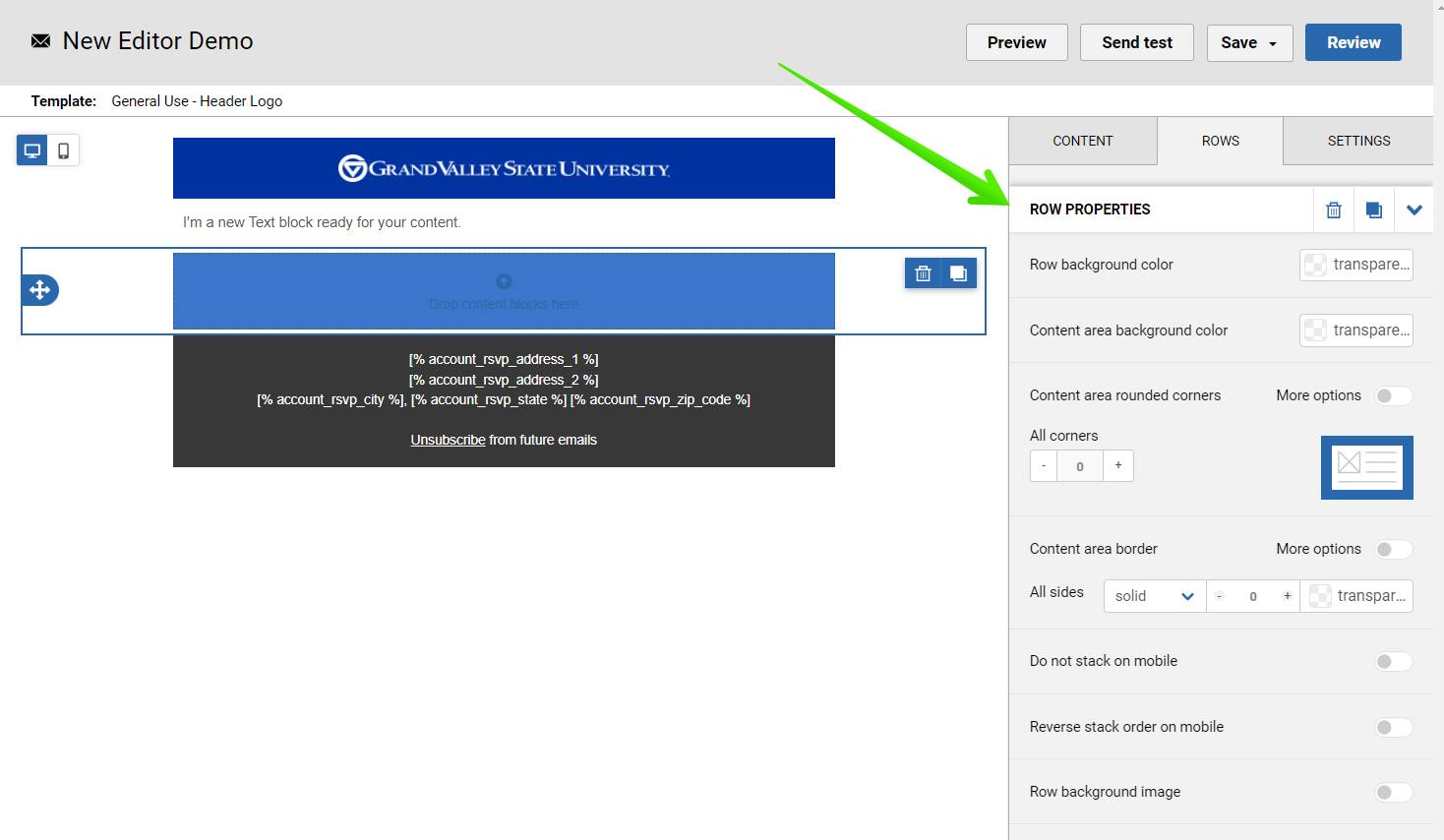Switch to mobile preview mode

pos(64,150)
